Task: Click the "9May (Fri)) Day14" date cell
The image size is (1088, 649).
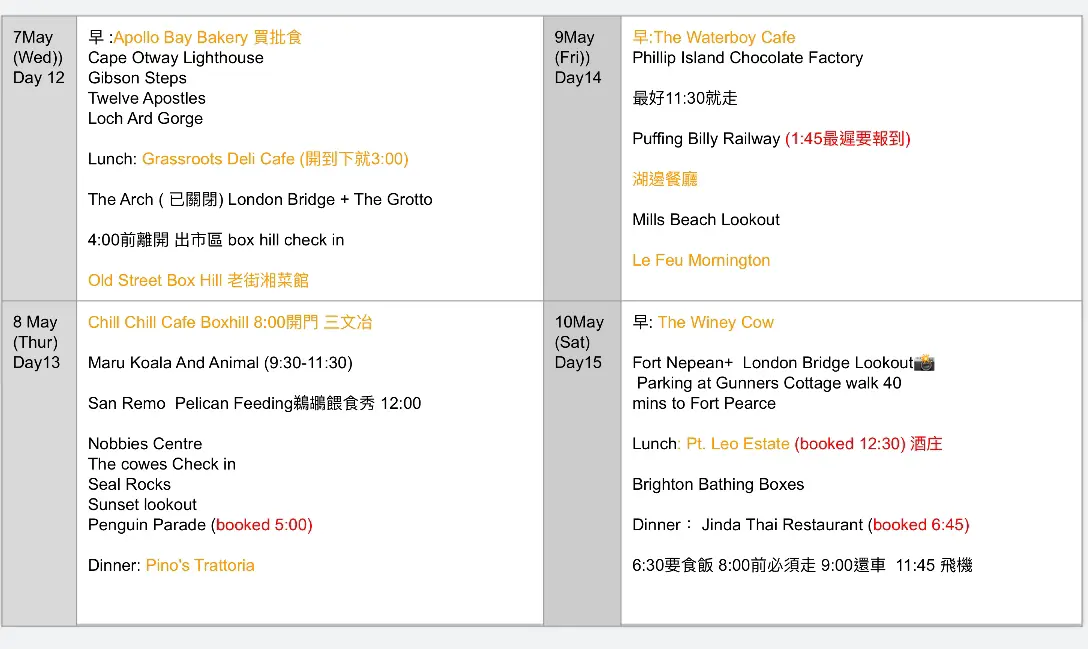Action: (x=582, y=158)
